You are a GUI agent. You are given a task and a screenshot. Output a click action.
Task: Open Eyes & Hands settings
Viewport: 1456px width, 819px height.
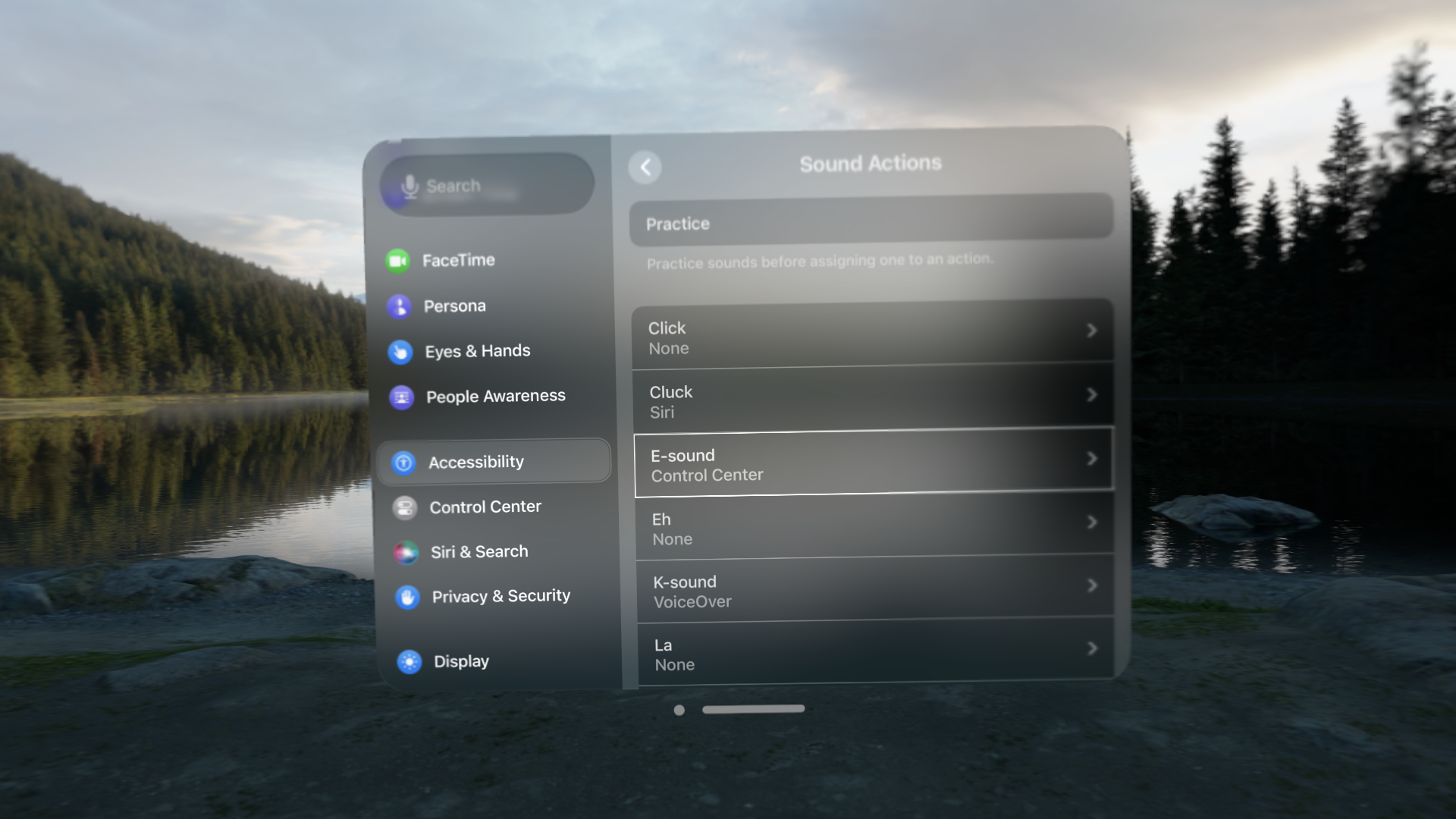(x=400, y=351)
